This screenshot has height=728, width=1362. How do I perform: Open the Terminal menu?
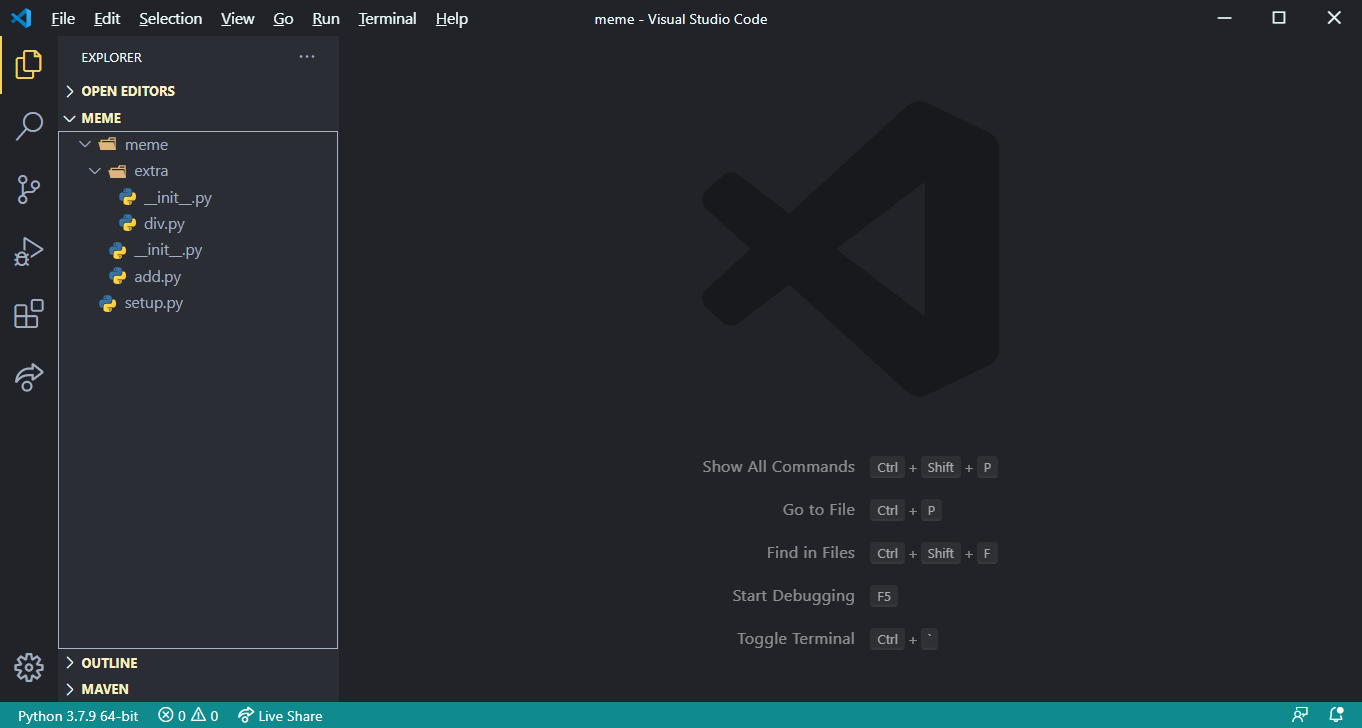387,18
